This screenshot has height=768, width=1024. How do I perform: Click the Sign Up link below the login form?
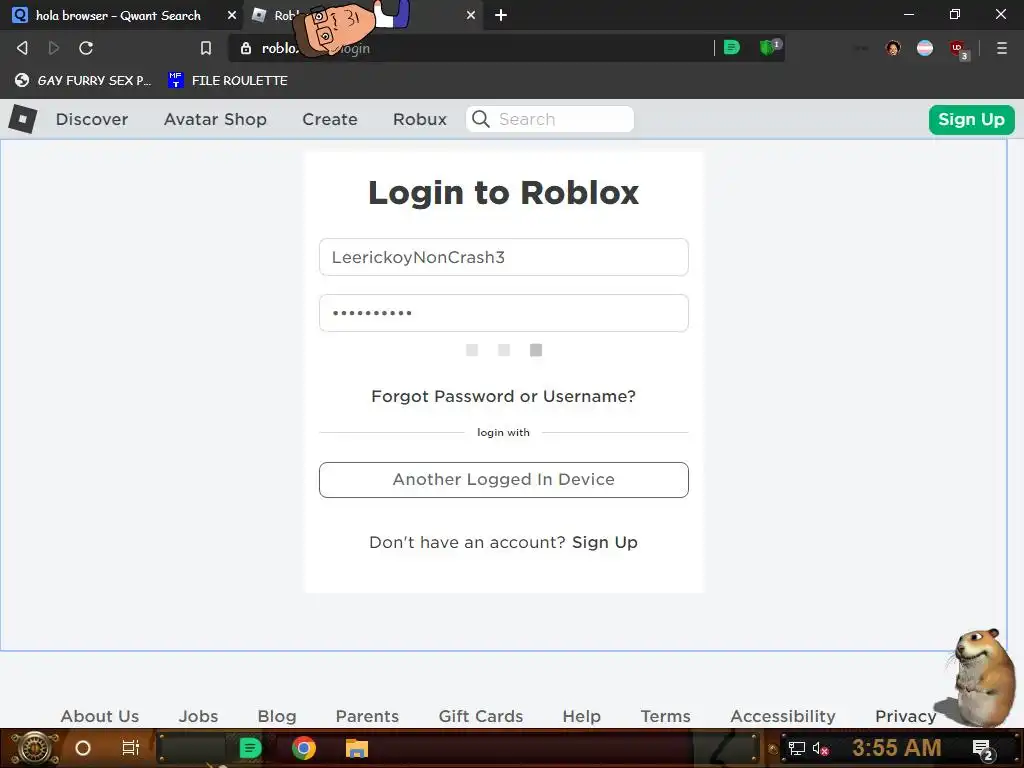[605, 543]
